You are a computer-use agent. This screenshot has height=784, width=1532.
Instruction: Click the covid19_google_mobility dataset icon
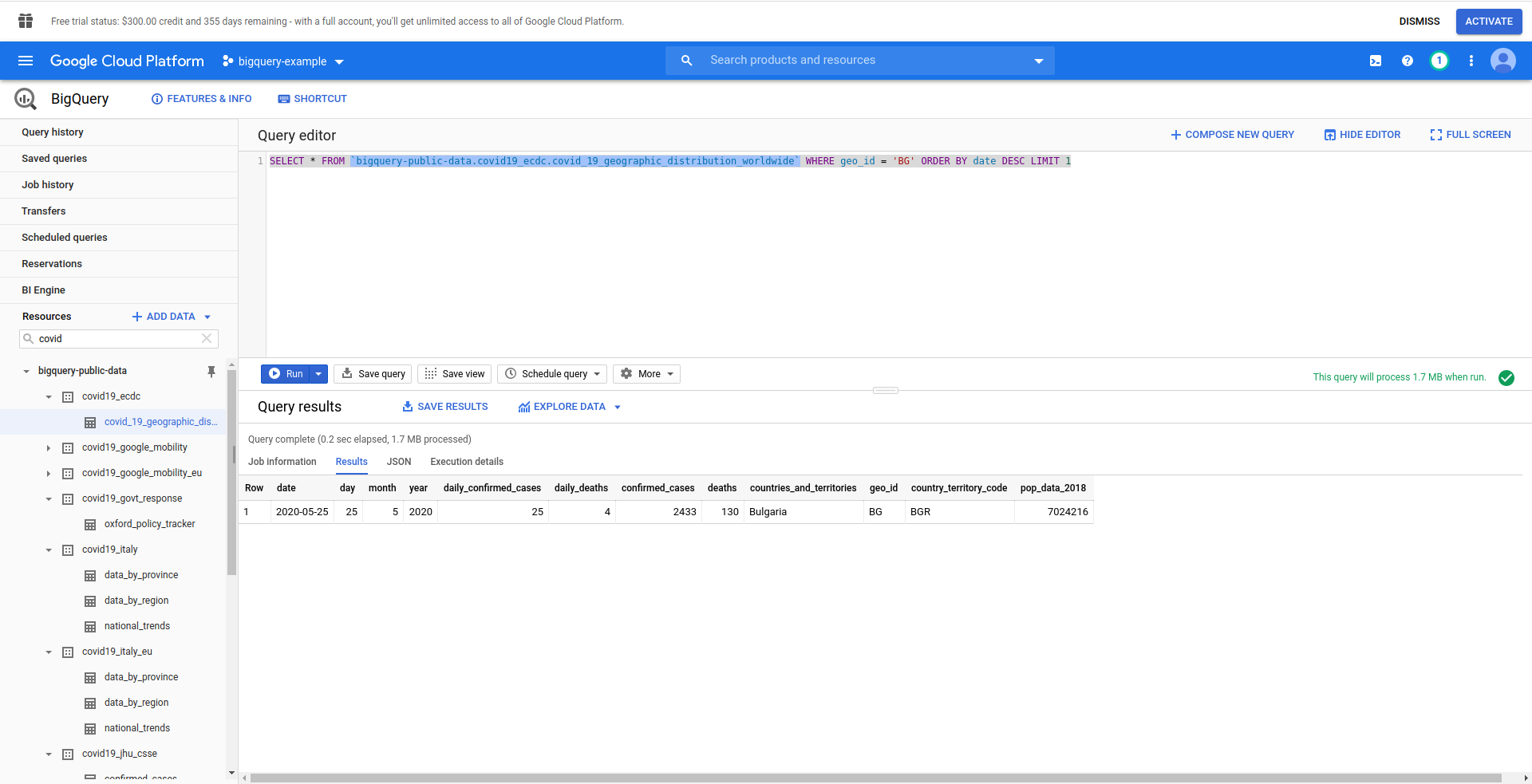[x=68, y=447]
